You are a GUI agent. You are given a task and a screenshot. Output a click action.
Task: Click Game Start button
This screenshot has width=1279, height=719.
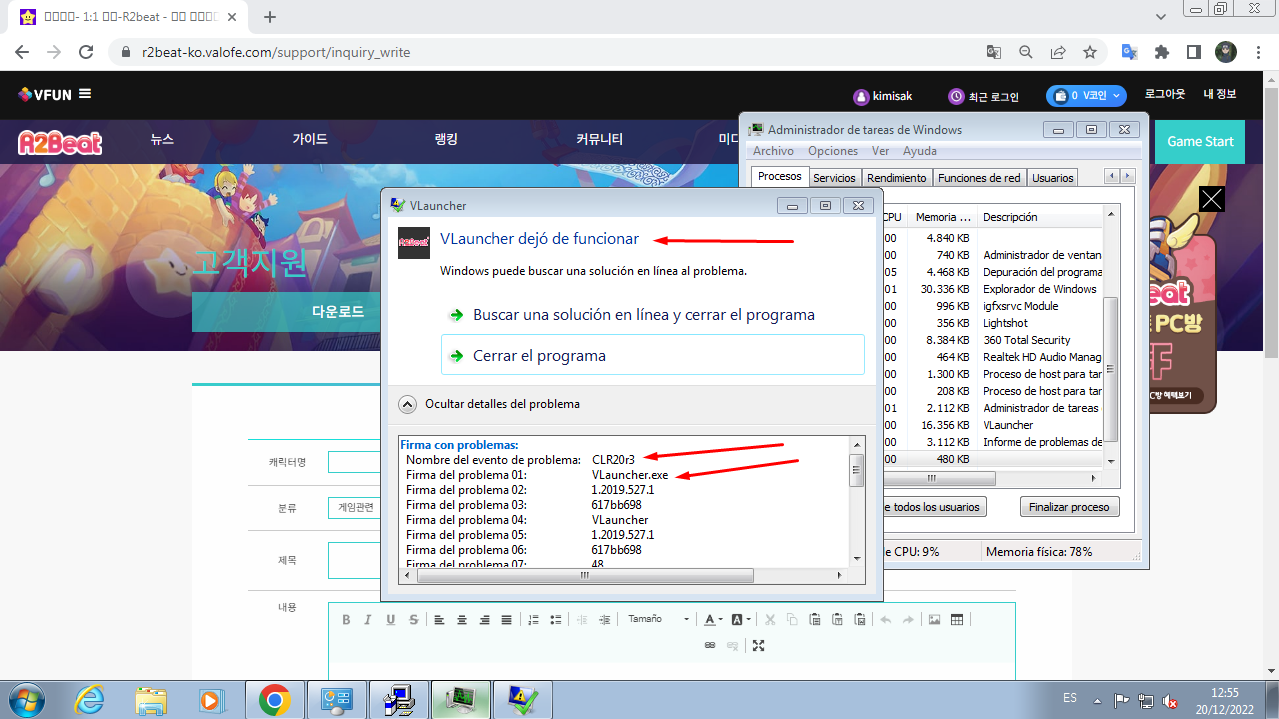coord(1200,141)
